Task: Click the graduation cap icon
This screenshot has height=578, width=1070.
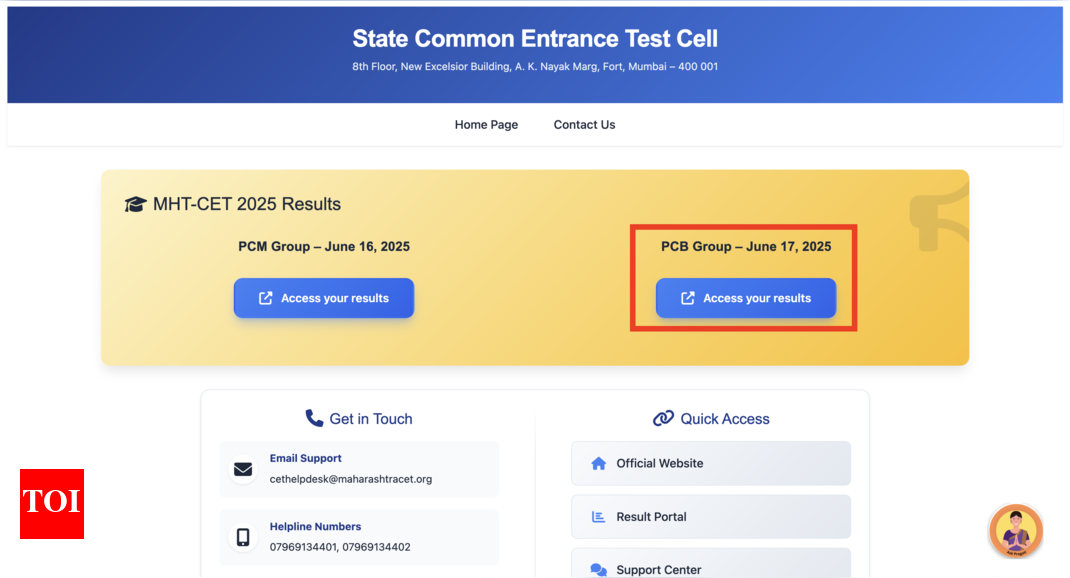Action: click(x=135, y=204)
